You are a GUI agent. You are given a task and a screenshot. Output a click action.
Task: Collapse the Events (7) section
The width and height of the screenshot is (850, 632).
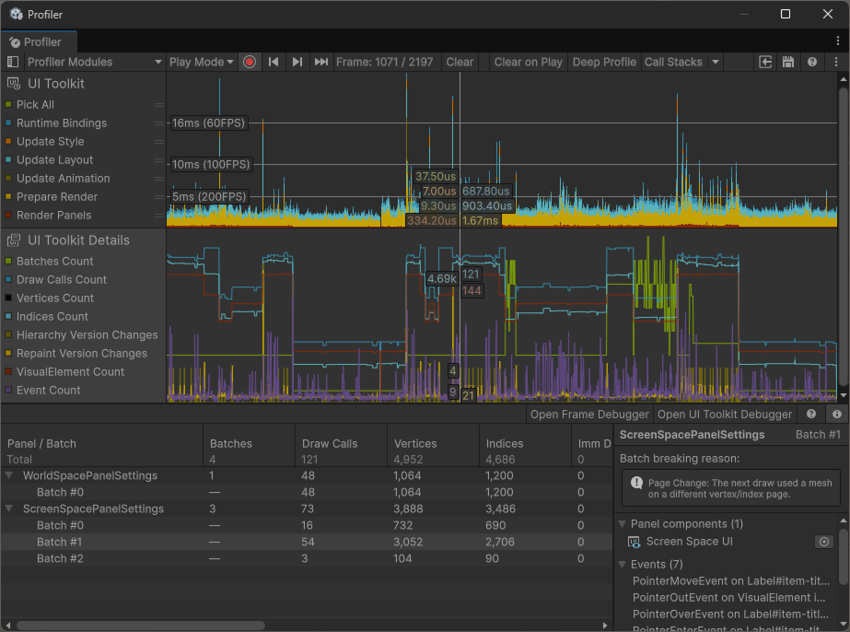[622, 564]
